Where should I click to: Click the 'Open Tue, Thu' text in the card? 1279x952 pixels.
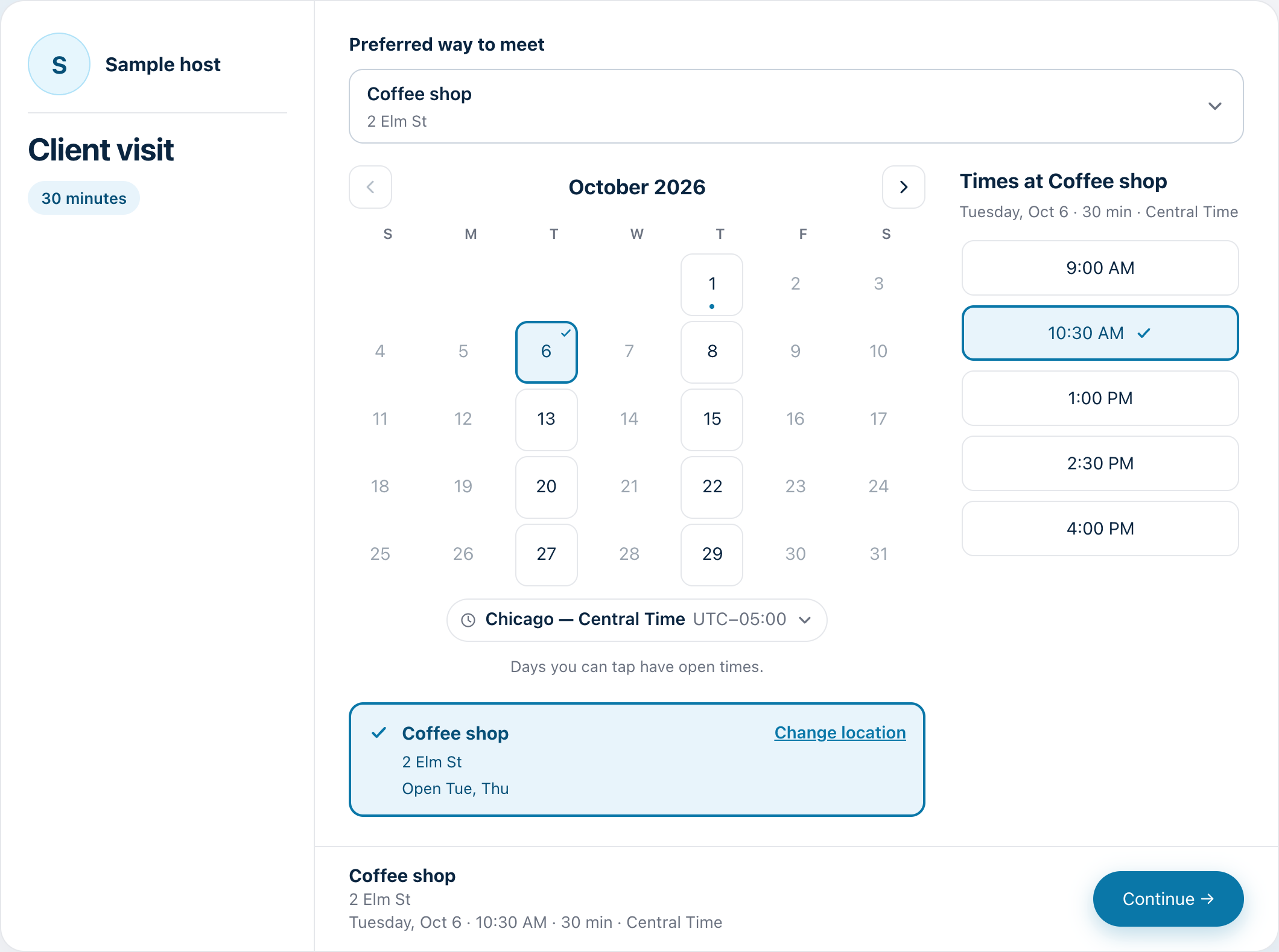(x=455, y=789)
